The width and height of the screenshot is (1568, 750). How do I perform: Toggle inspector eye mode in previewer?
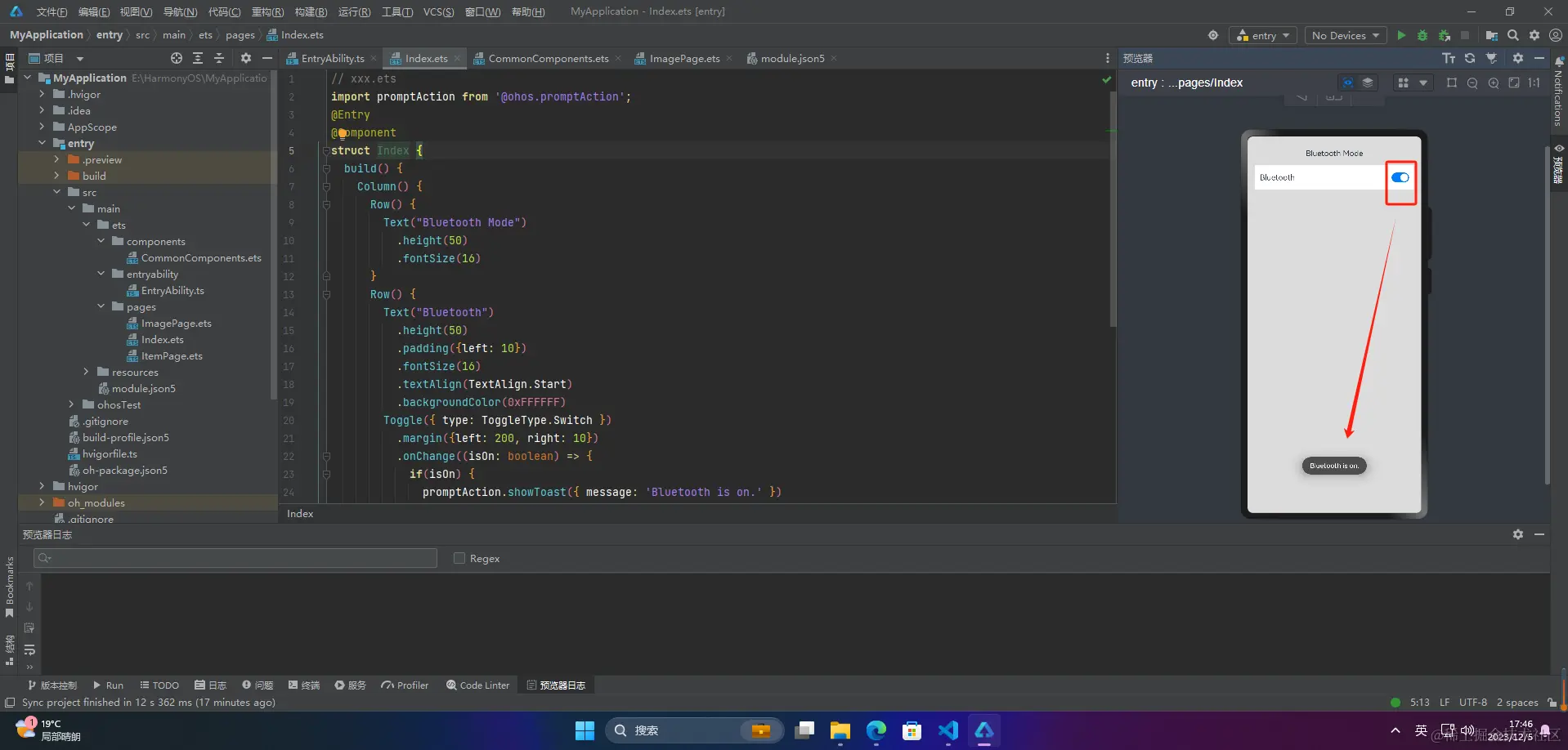click(1348, 83)
